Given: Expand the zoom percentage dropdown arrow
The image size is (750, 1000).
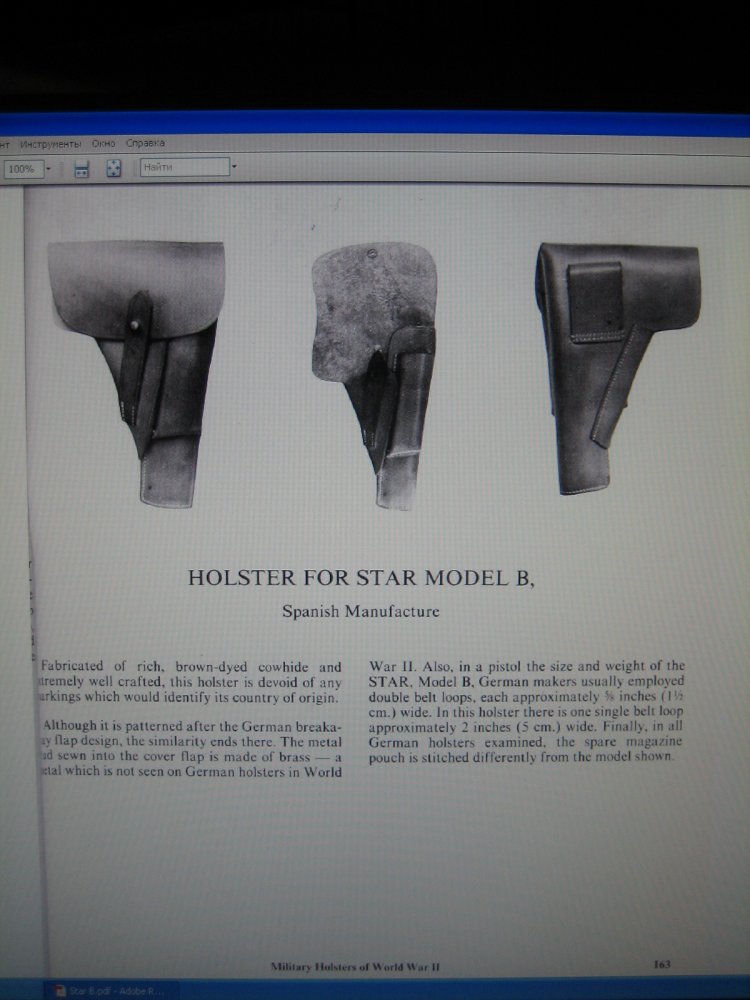Looking at the screenshot, I should click(x=48, y=169).
